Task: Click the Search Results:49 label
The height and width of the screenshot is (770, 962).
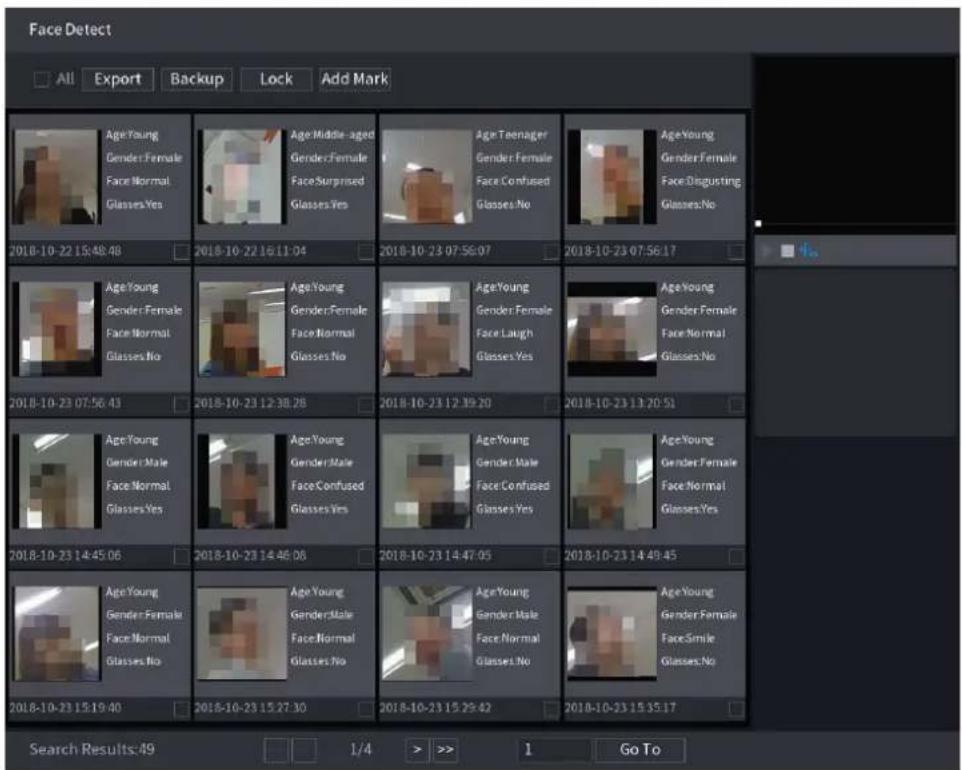Action: click(92, 749)
